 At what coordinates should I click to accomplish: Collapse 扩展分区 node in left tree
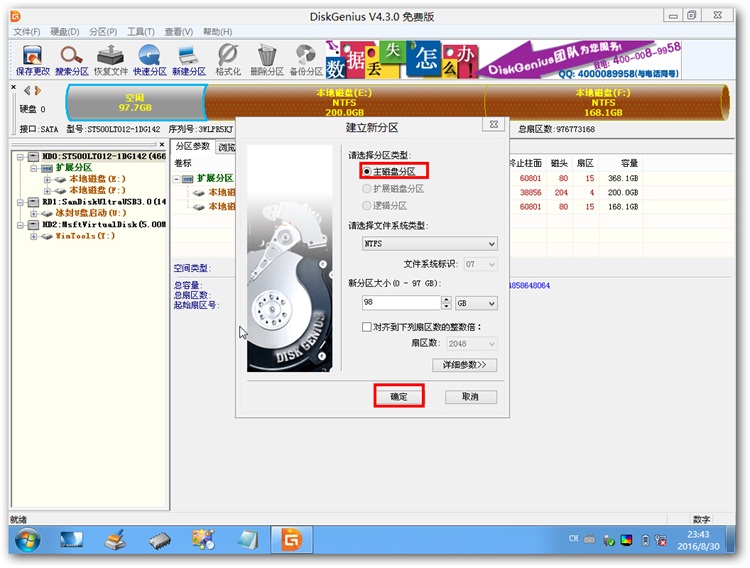click(x=33, y=168)
